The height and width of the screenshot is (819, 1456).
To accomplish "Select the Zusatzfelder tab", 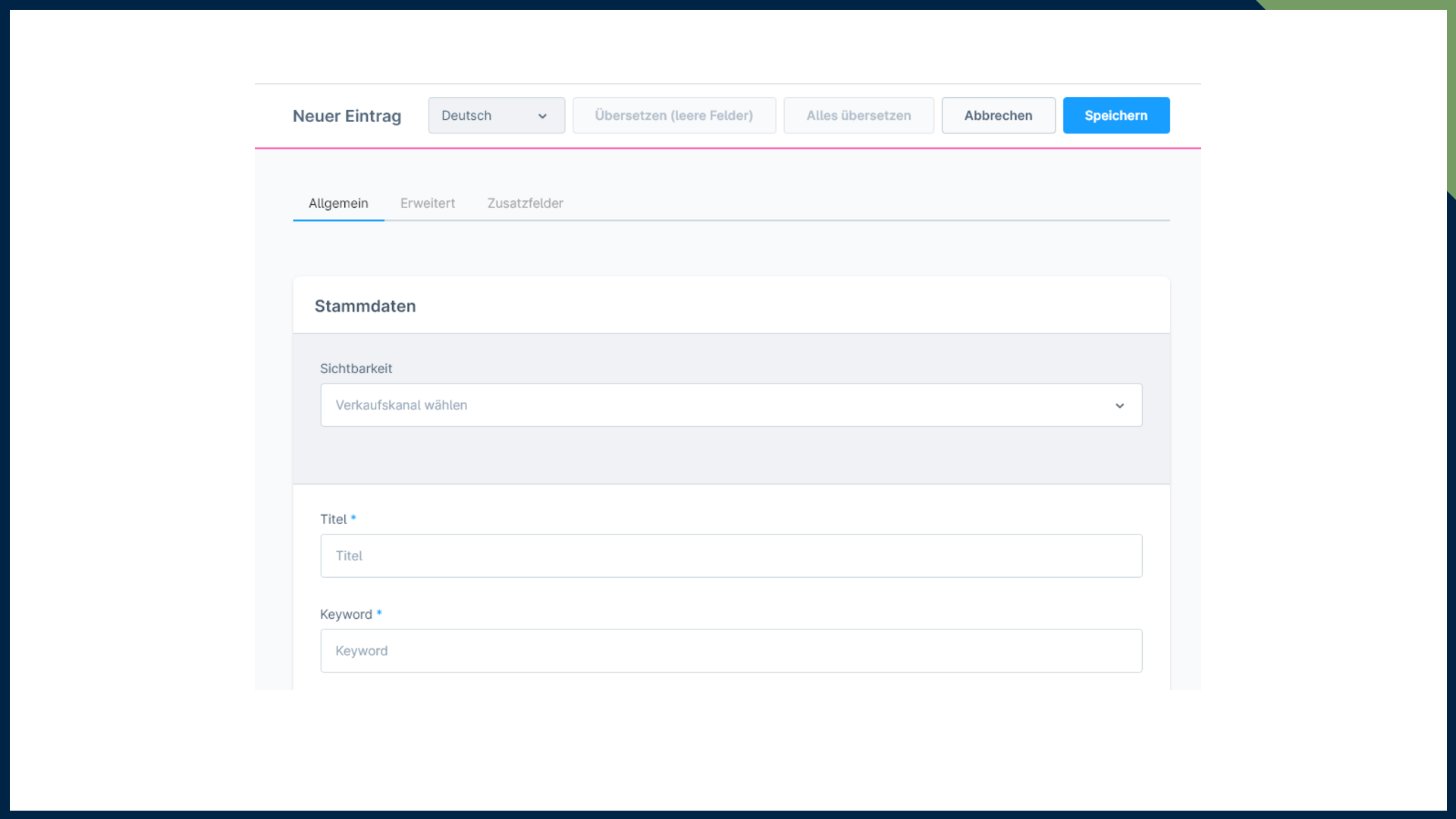I will [525, 203].
